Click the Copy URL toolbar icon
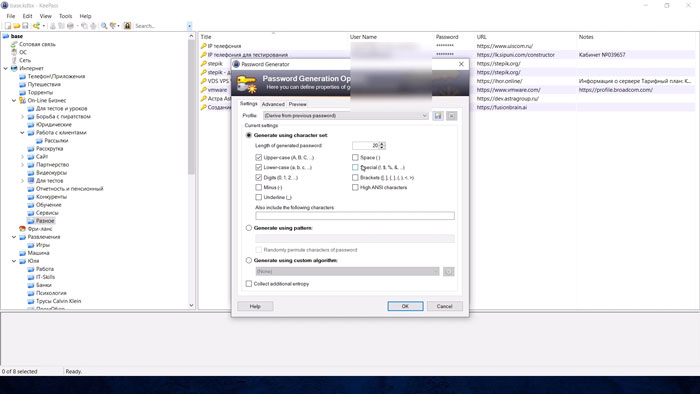The image size is (700, 394). 84,26
